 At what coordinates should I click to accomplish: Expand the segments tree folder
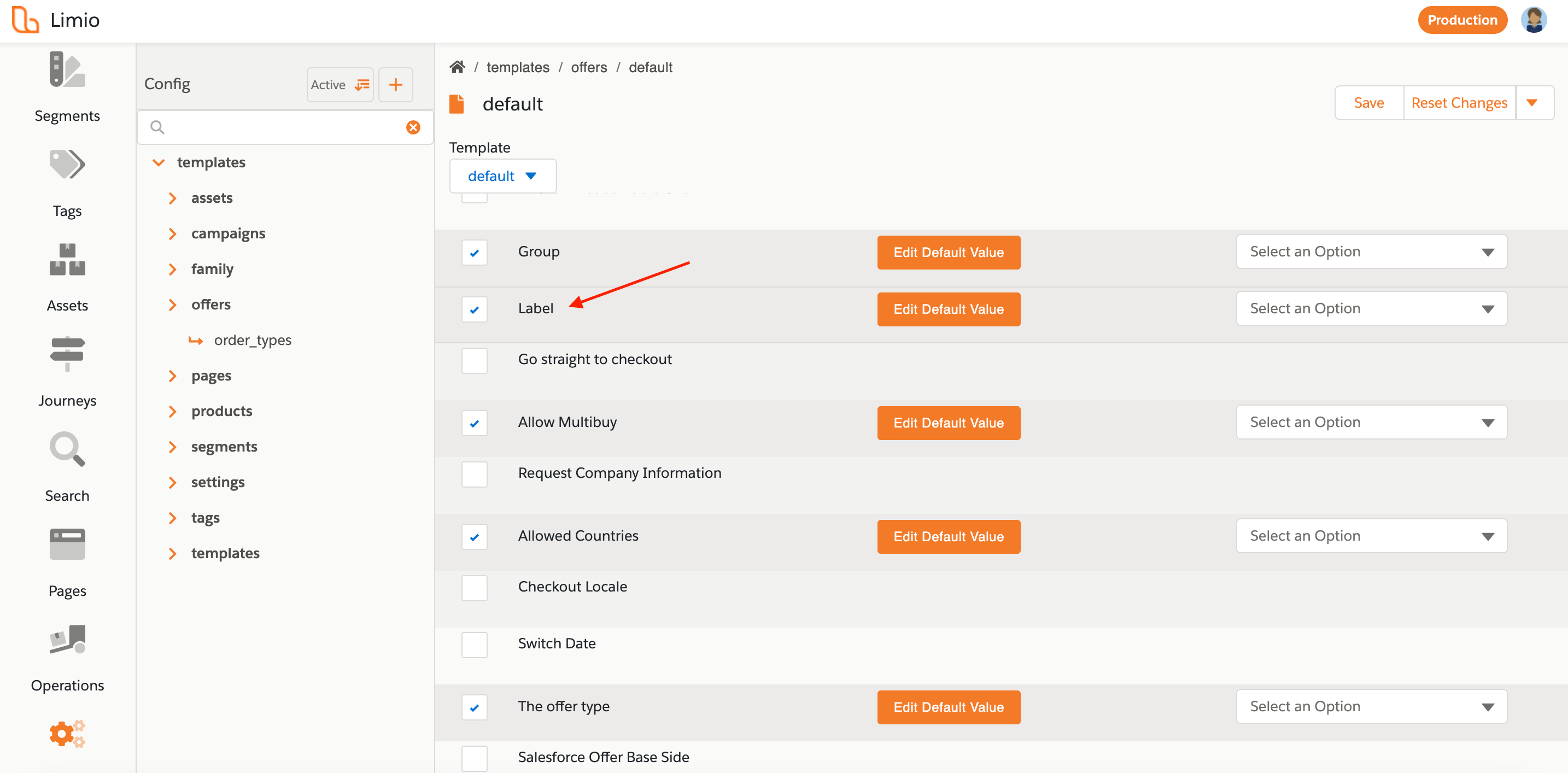[172, 447]
